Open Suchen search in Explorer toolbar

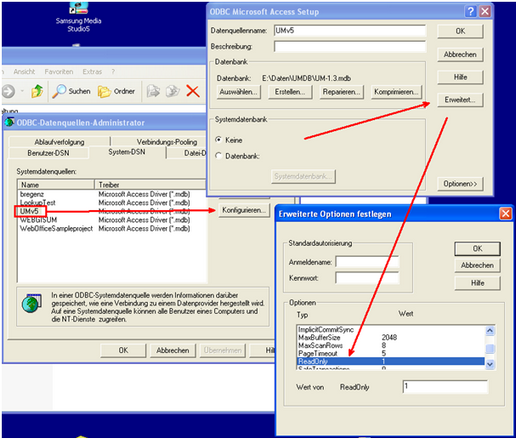click(71, 91)
